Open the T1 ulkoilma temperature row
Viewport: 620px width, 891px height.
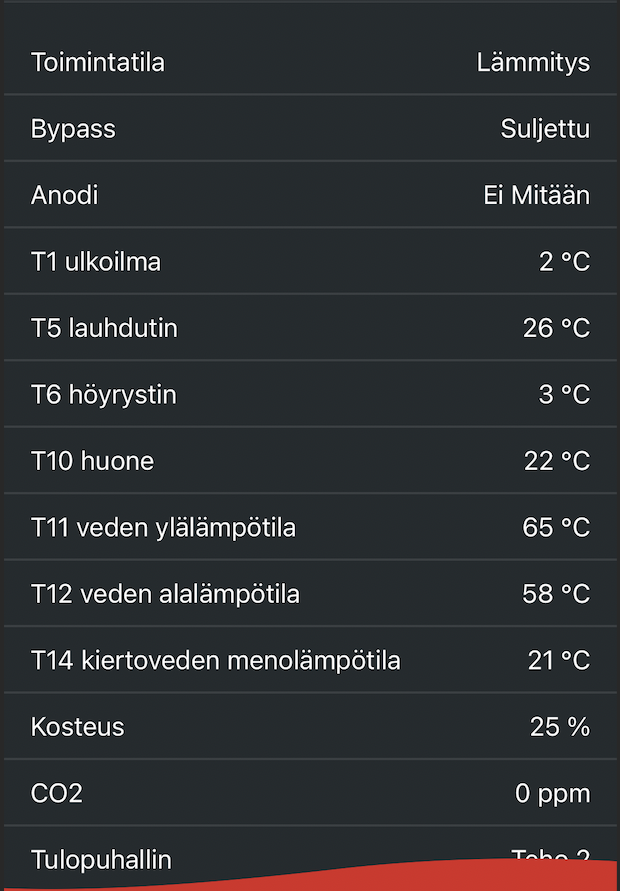[98, 261]
